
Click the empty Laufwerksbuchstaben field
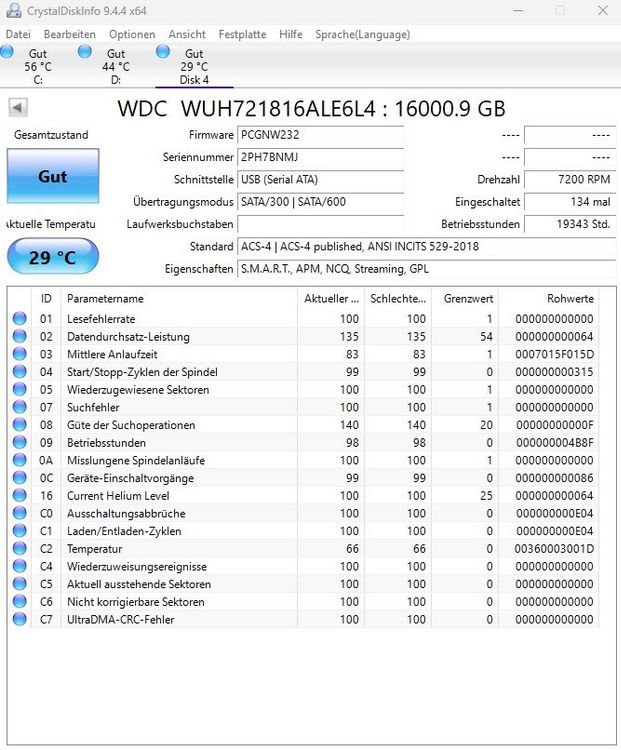tap(321, 224)
